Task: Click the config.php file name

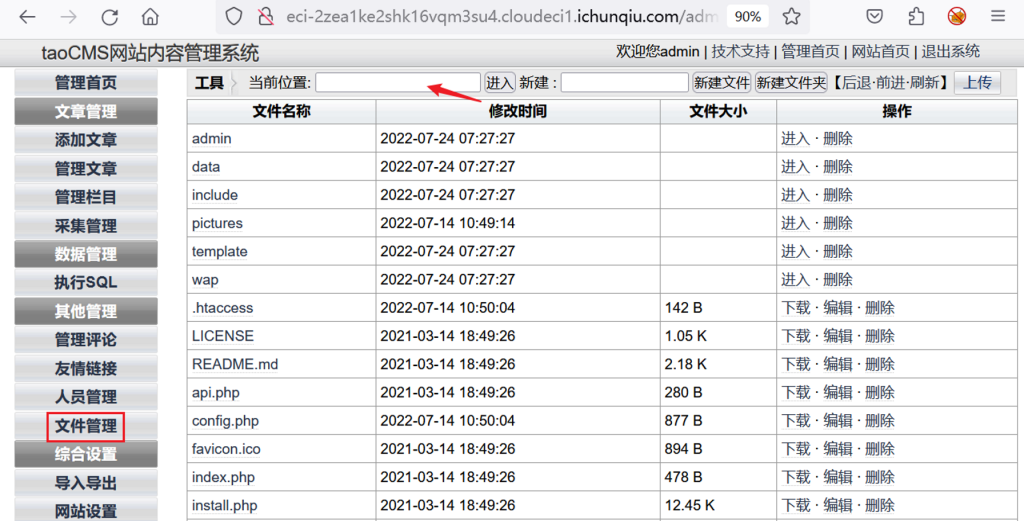Action: click(225, 420)
